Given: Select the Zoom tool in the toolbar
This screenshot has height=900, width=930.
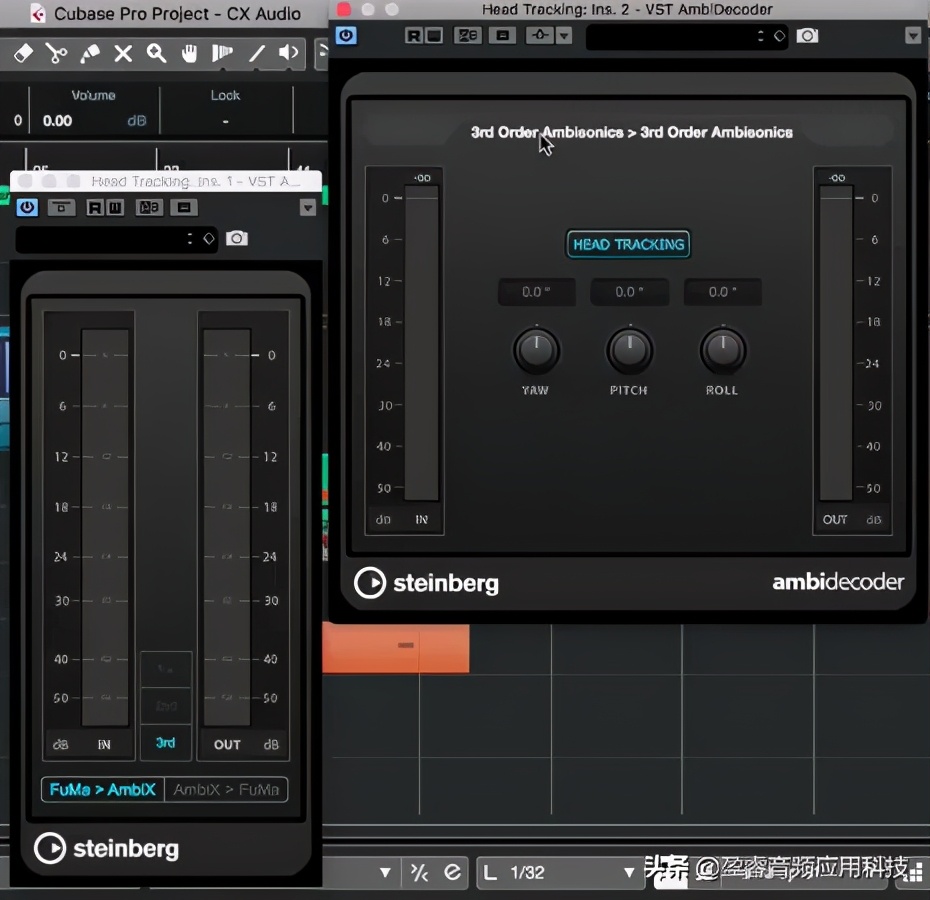Looking at the screenshot, I should point(155,54).
